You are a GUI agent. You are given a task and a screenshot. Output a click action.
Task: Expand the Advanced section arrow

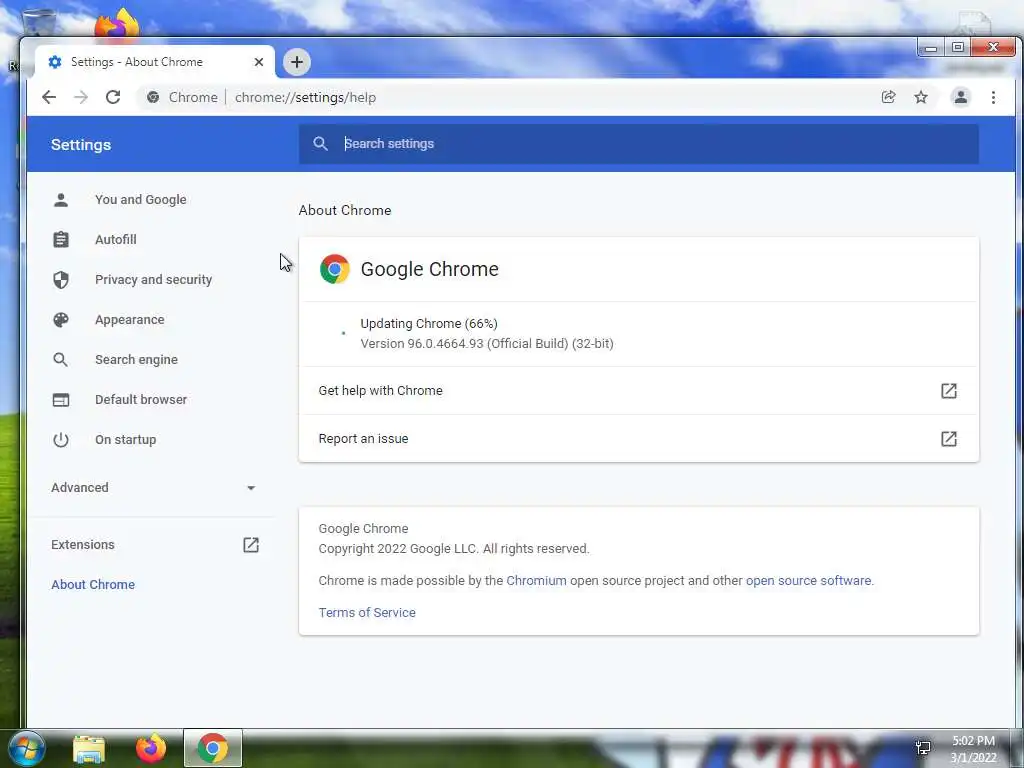pos(251,488)
